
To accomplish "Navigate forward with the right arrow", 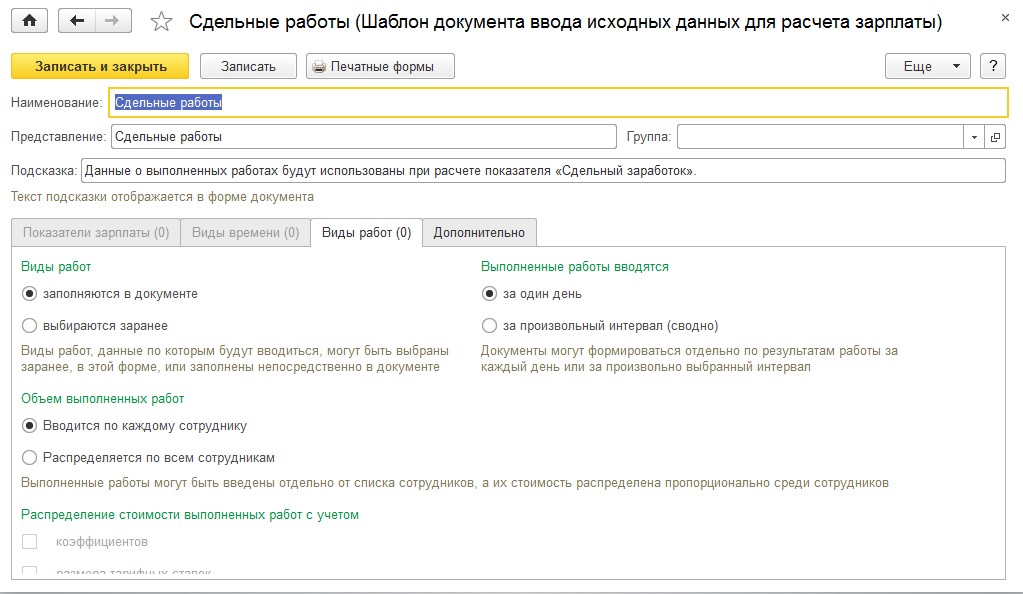I will tap(113, 21).
